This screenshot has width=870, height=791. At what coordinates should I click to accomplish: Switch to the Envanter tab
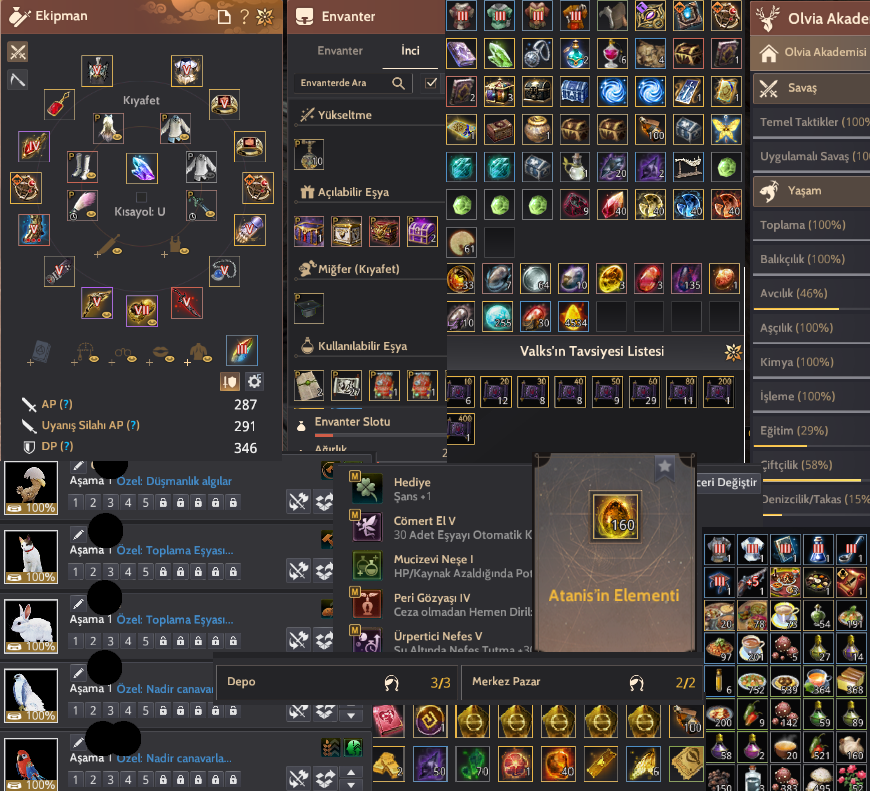340,51
